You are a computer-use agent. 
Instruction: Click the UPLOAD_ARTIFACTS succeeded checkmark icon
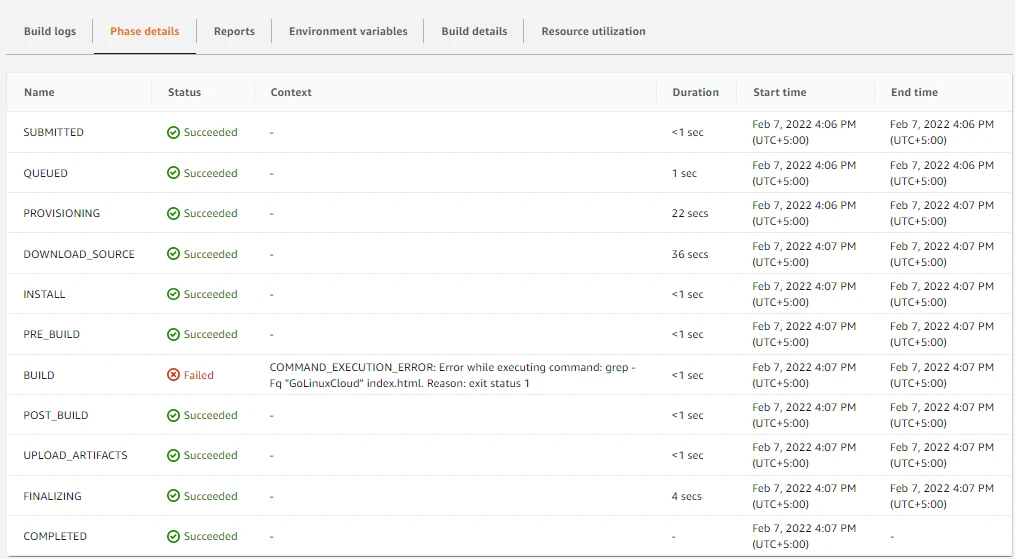click(174, 455)
